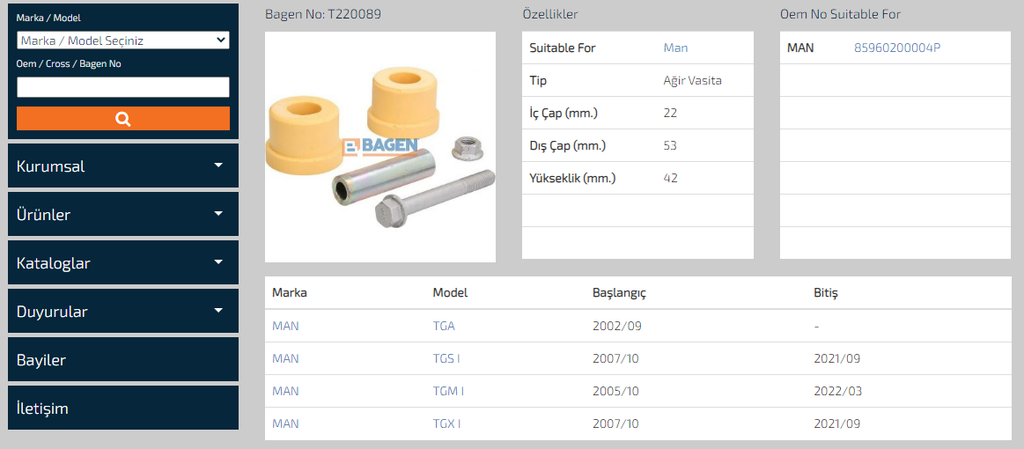Click MAN brand in the TGX I row

pos(285,424)
